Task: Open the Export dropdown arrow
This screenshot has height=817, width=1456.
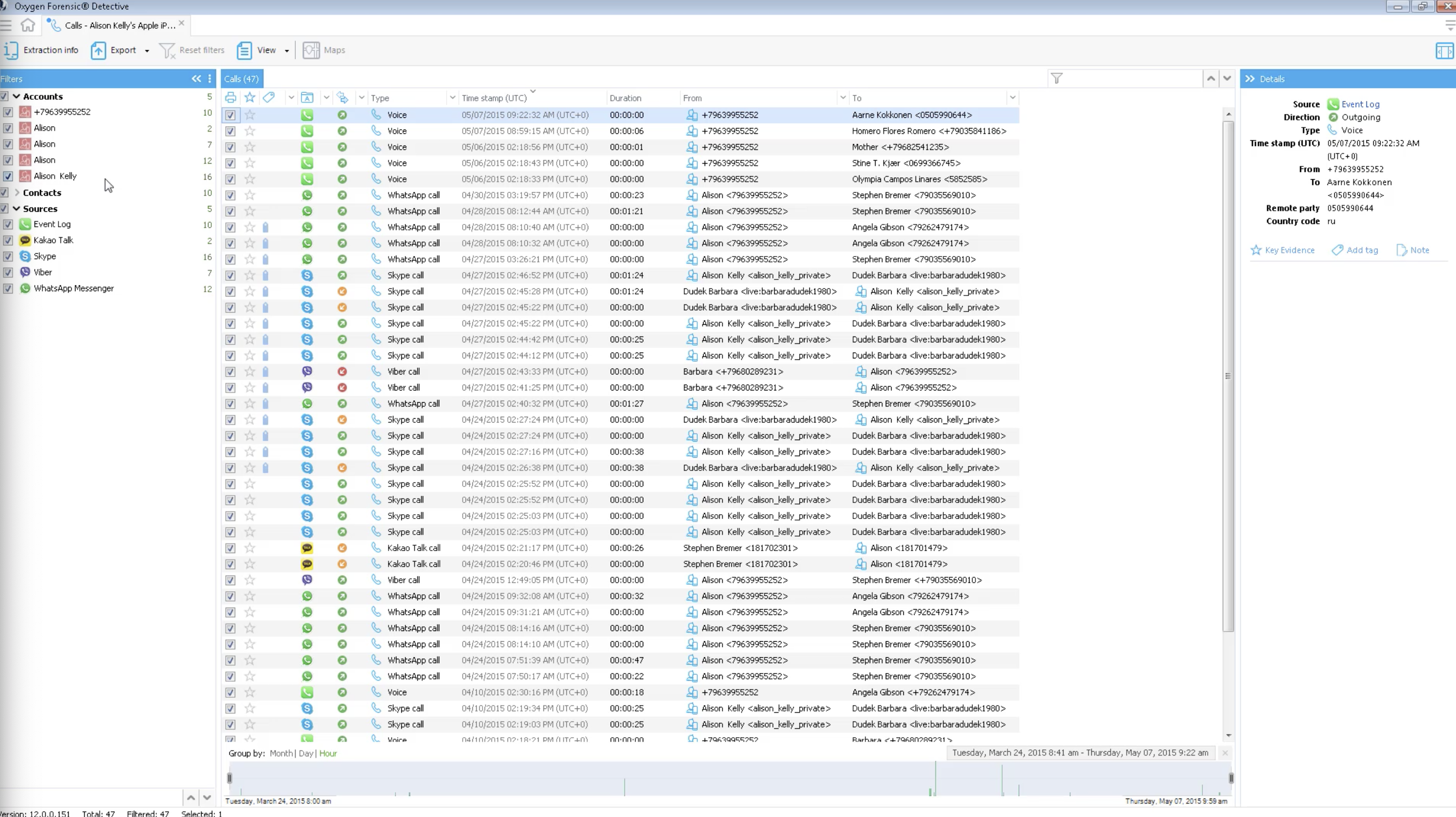Action: (147, 51)
